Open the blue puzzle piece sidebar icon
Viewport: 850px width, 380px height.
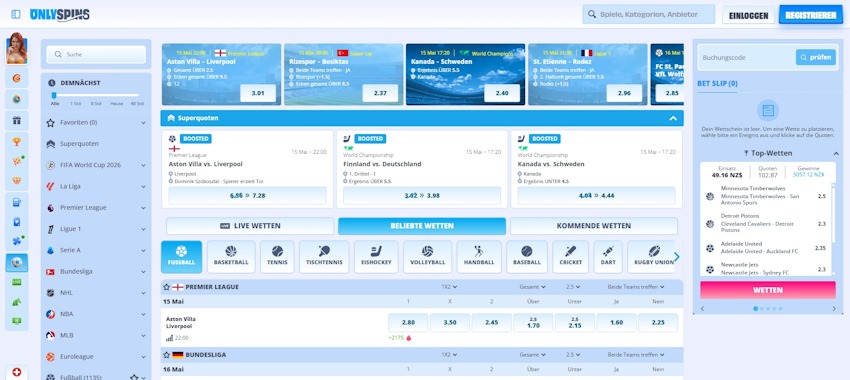(17, 241)
